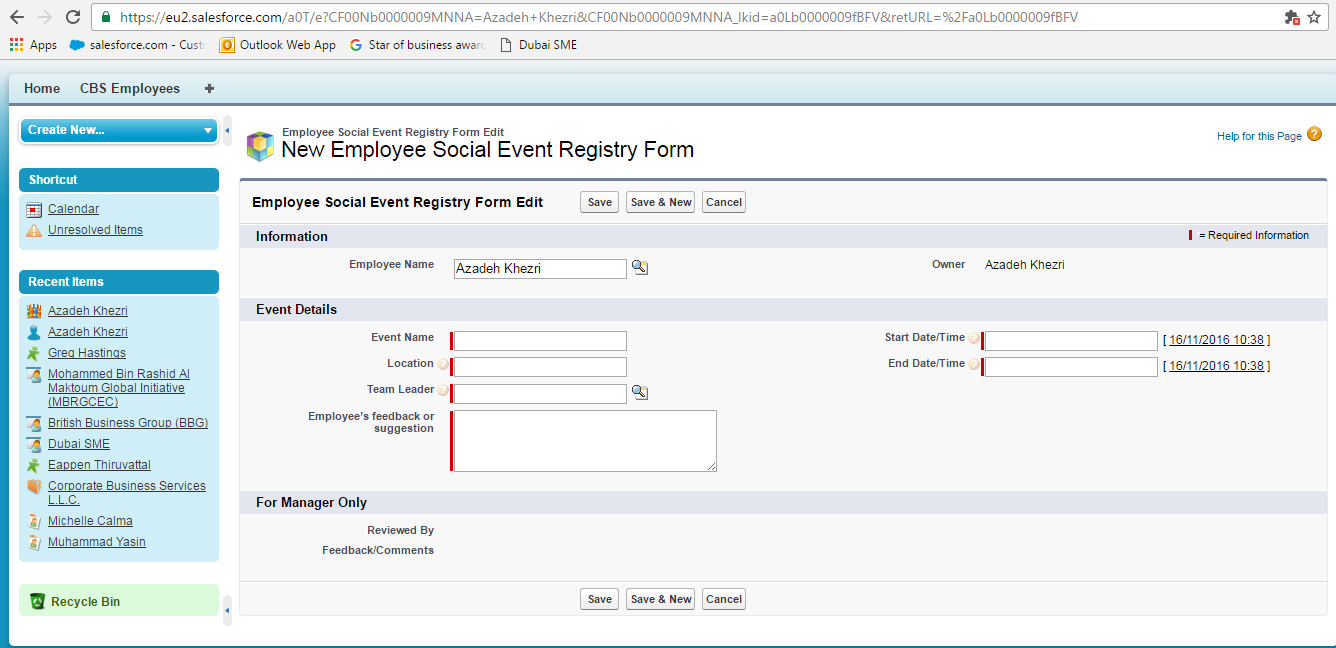Click the Event Name input field
The image size is (1336, 648).
point(540,341)
